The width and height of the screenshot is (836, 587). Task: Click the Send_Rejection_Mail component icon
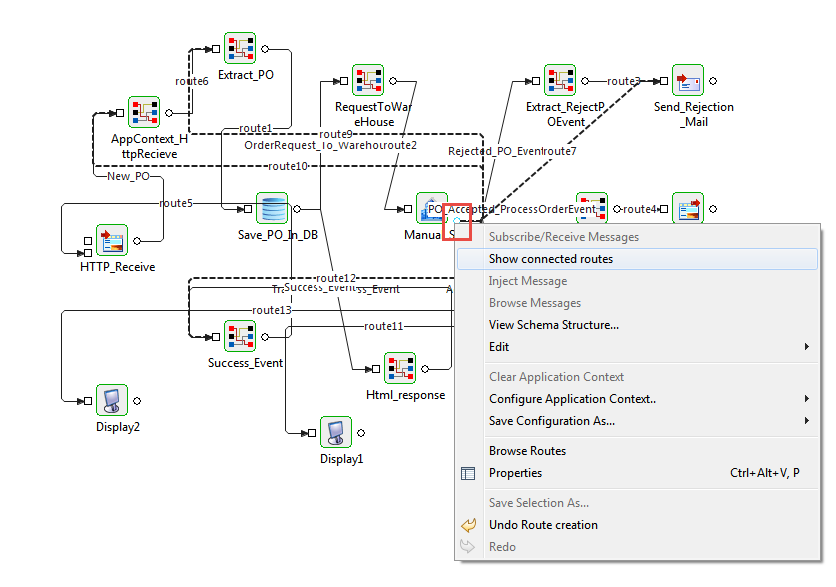[x=688, y=80]
